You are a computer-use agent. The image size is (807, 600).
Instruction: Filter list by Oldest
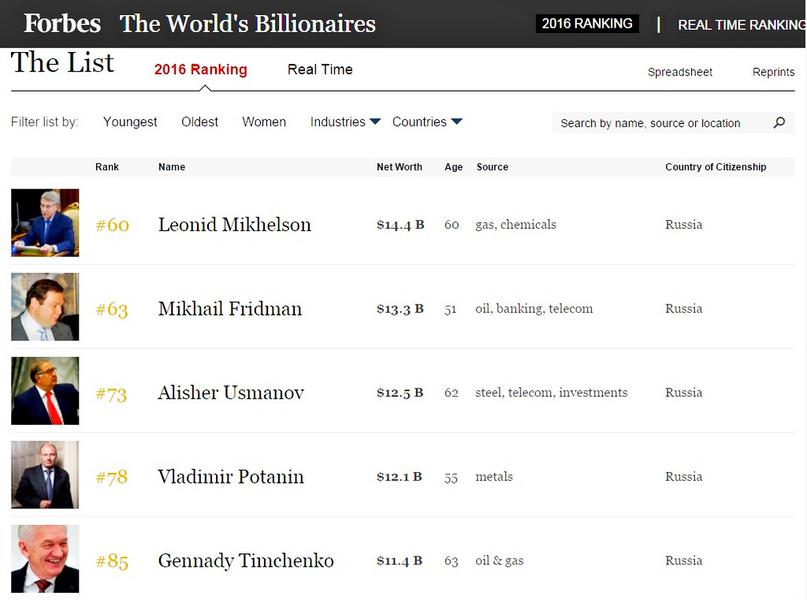pos(200,122)
